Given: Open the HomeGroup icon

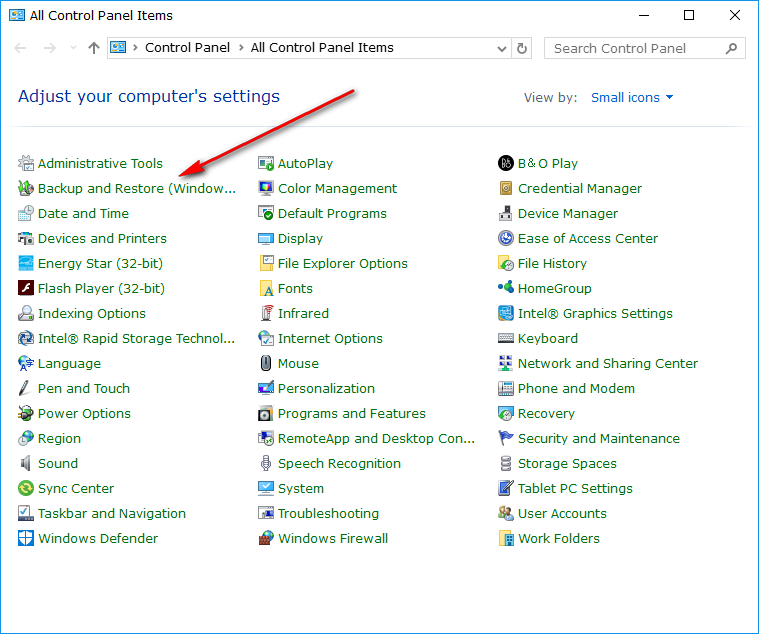Looking at the screenshot, I should (x=506, y=288).
